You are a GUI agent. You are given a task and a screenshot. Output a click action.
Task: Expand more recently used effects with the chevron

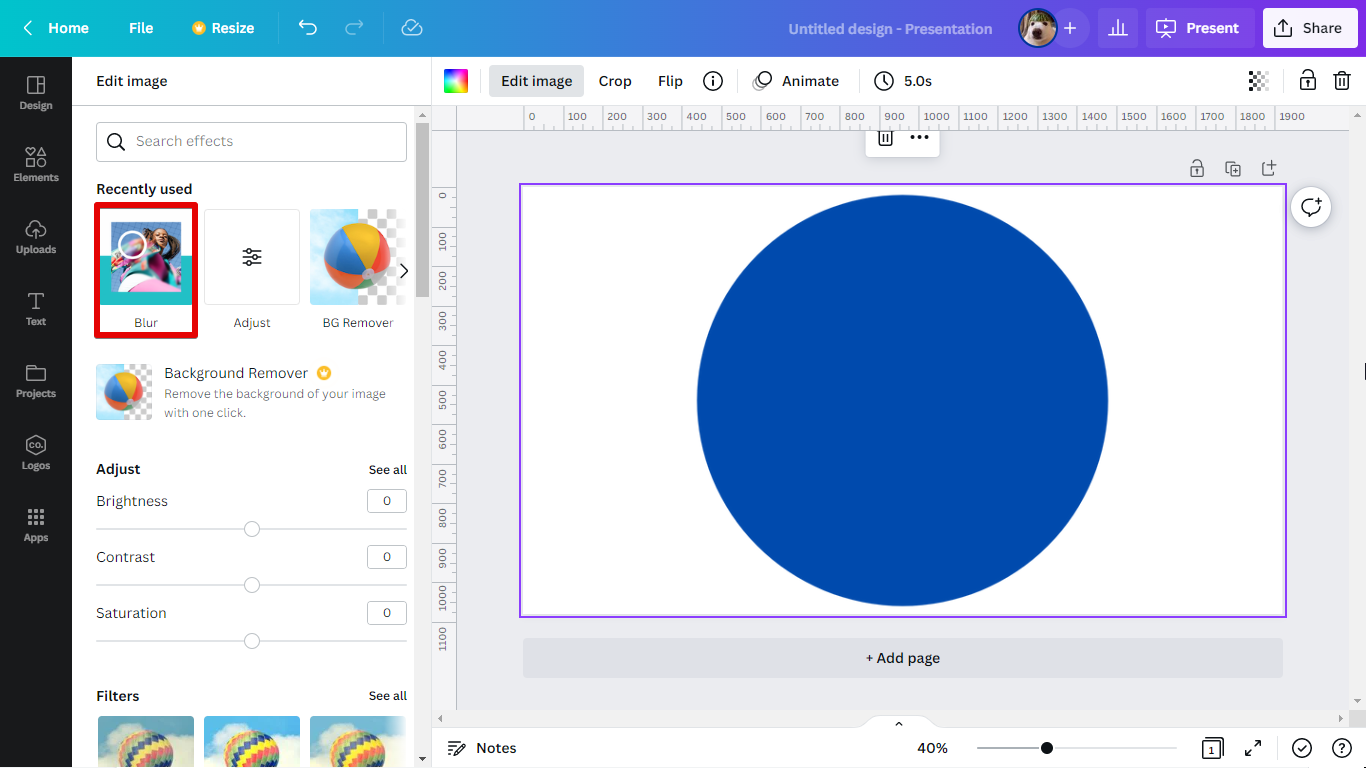pos(403,270)
